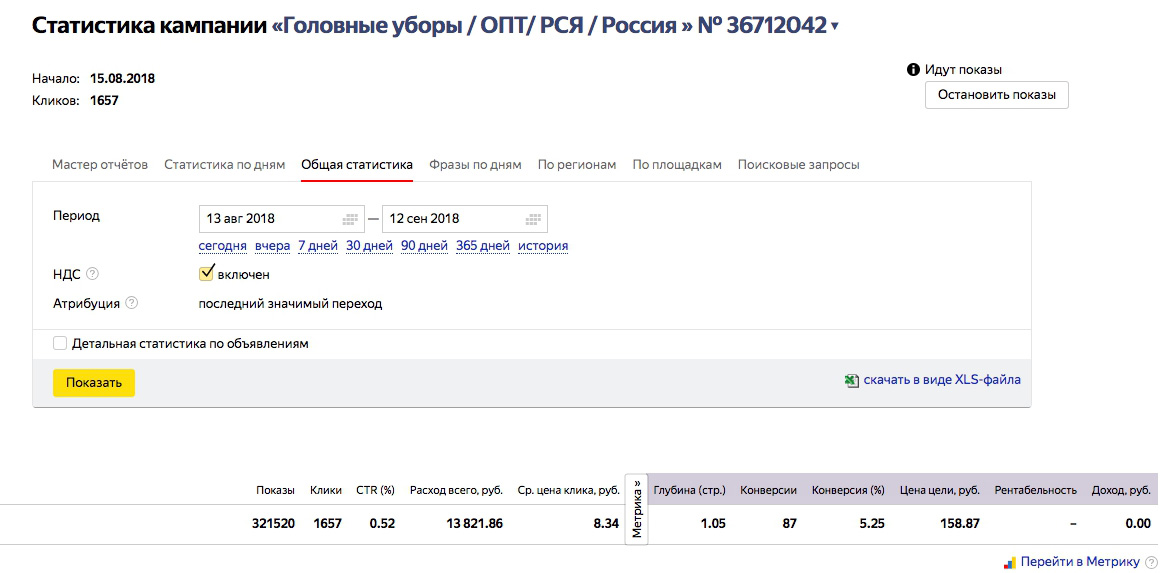
Task: Choose the 7 дней period link
Action: pyautogui.click(x=318, y=246)
